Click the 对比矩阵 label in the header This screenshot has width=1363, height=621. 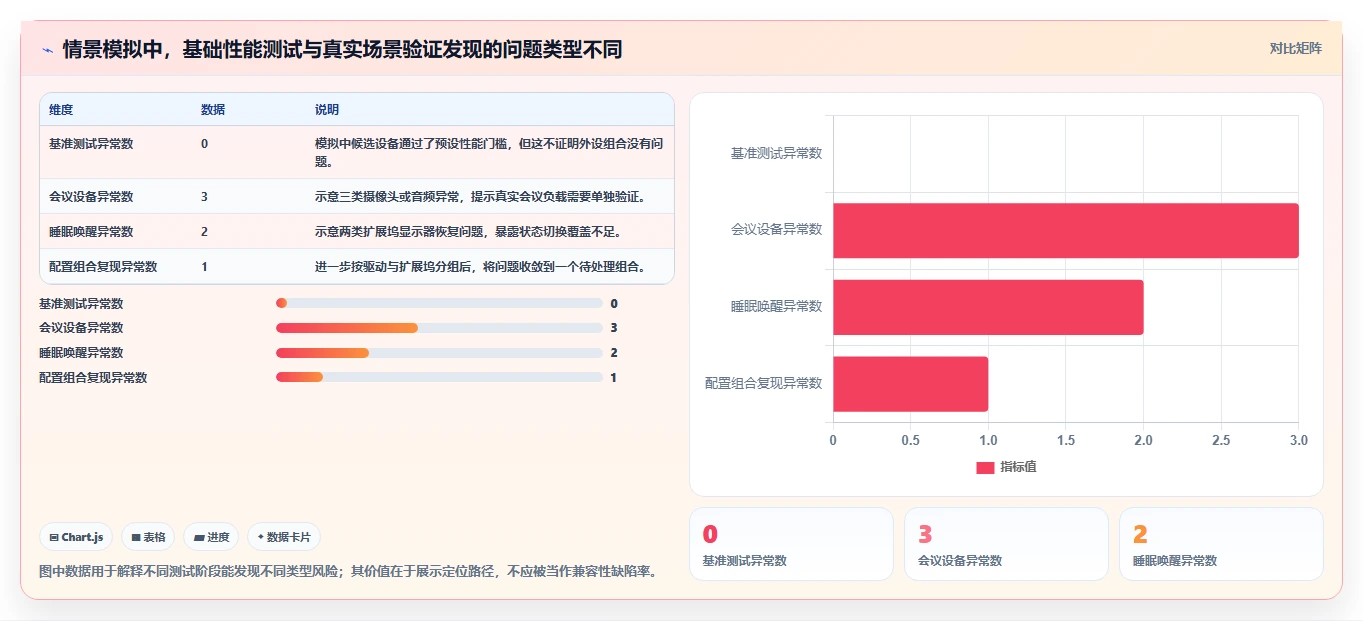[1295, 49]
